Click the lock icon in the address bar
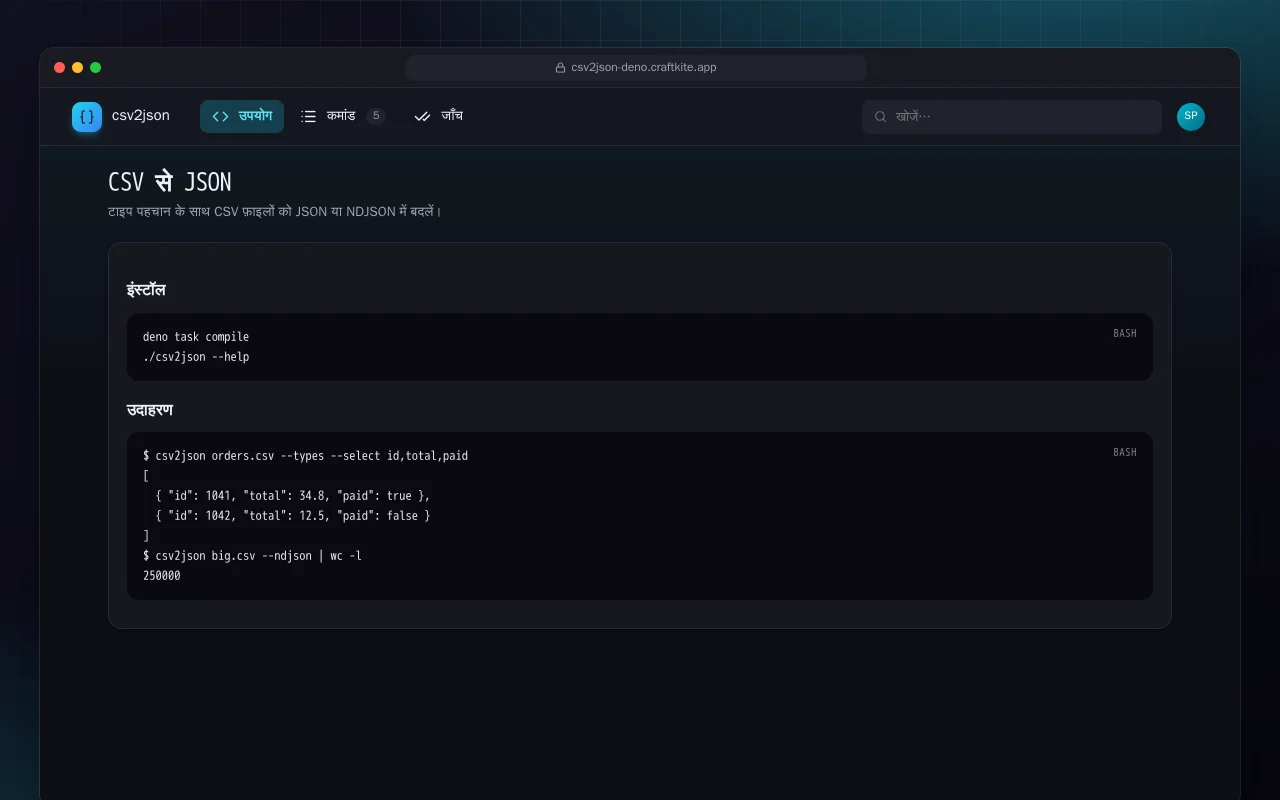Screen dimensions: 1280x800 (x=561, y=68)
